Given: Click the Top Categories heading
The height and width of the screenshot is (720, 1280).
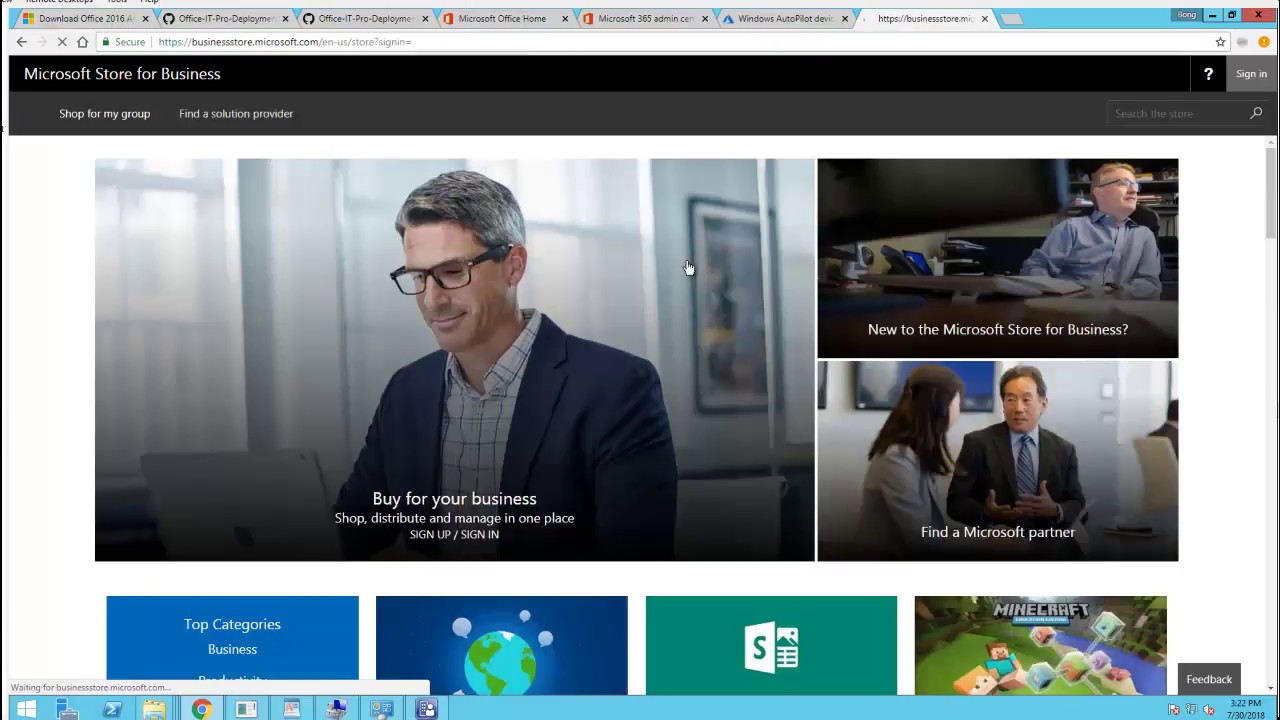Looking at the screenshot, I should [232, 624].
